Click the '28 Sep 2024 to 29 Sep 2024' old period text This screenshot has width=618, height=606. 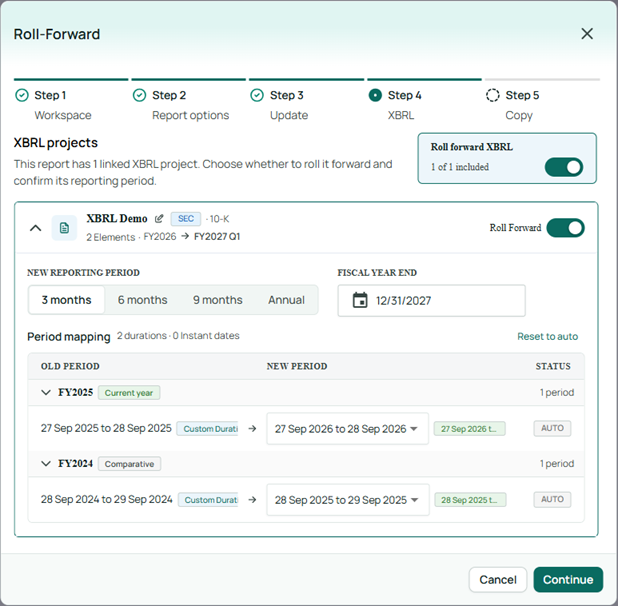(106, 499)
